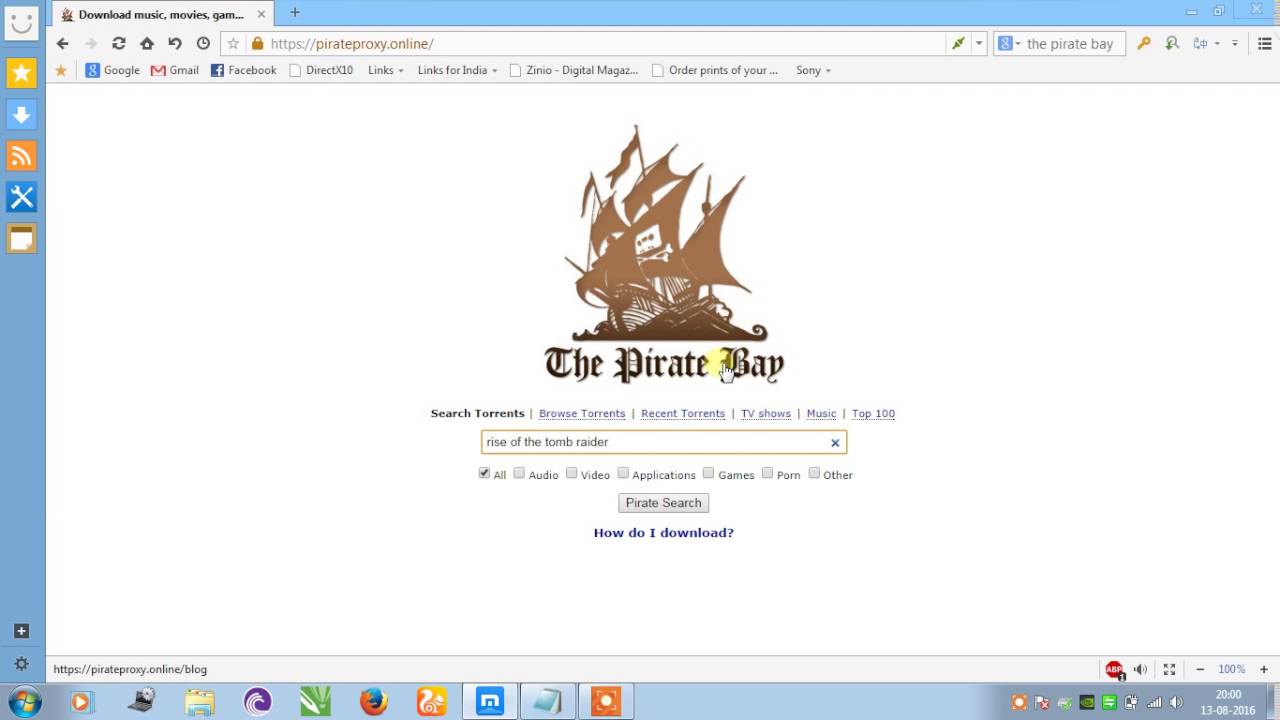Expand the Sony bookmark folder

pyautogui.click(x=813, y=70)
